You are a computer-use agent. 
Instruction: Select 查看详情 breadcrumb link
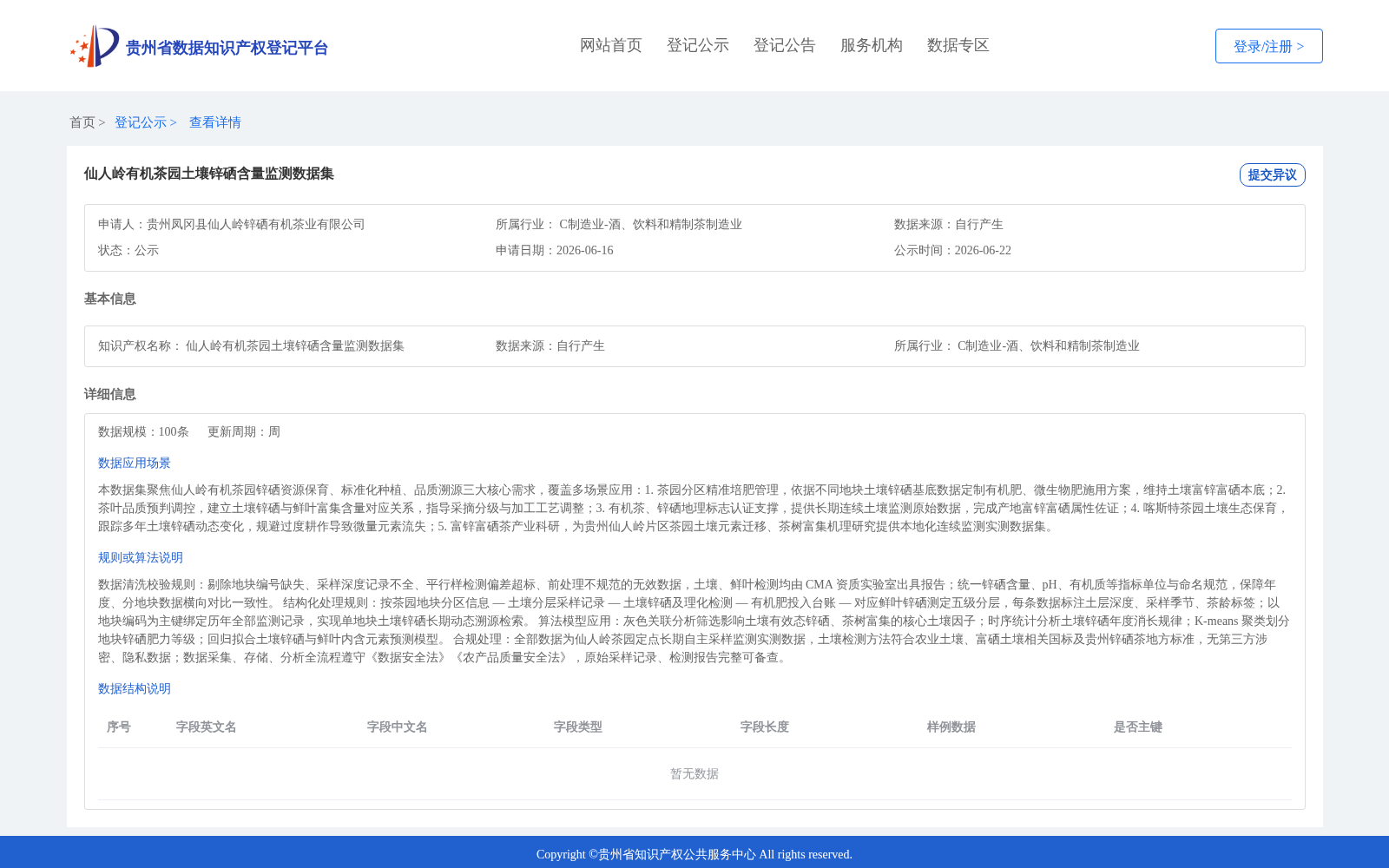pos(215,122)
